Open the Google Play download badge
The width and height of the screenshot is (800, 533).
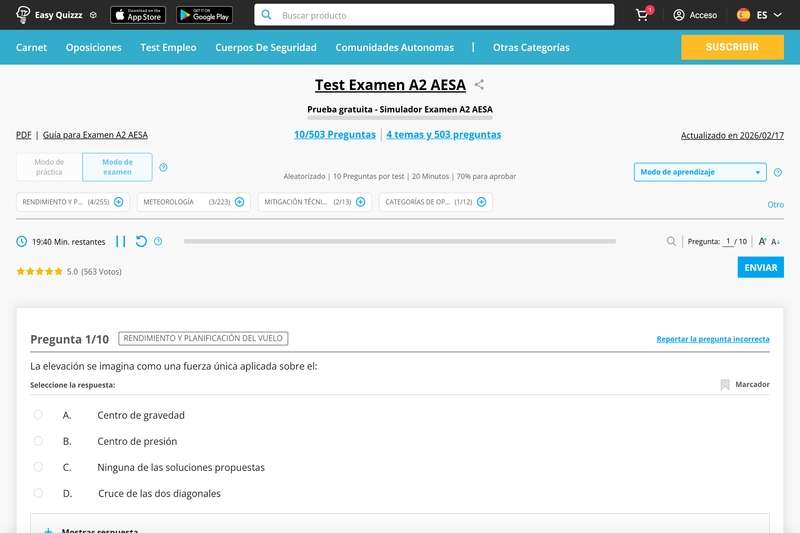pos(205,15)
